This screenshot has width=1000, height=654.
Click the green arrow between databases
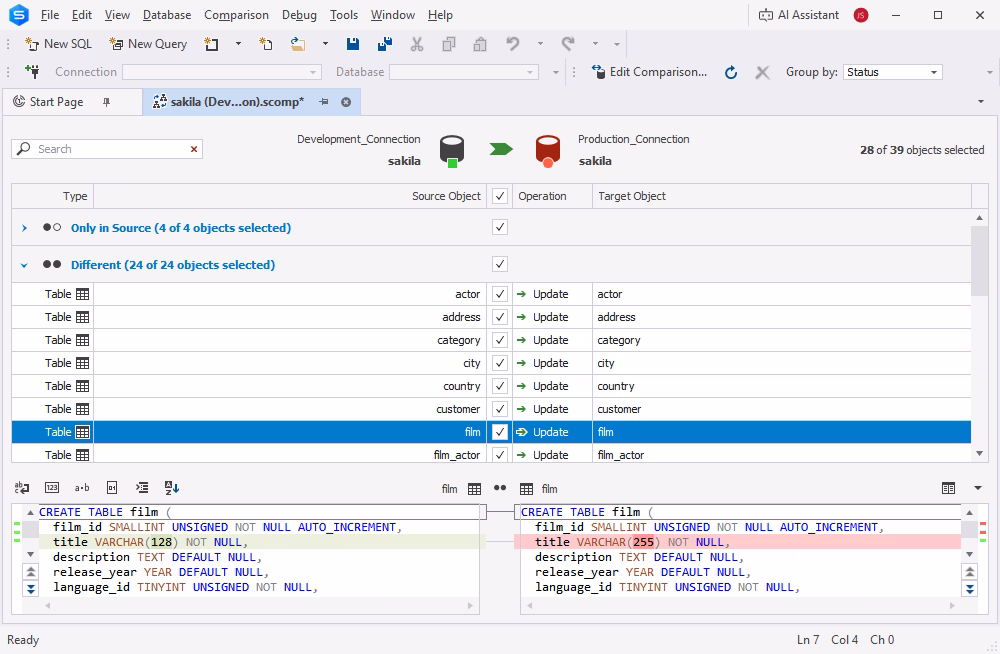click(x=501, y=149)
